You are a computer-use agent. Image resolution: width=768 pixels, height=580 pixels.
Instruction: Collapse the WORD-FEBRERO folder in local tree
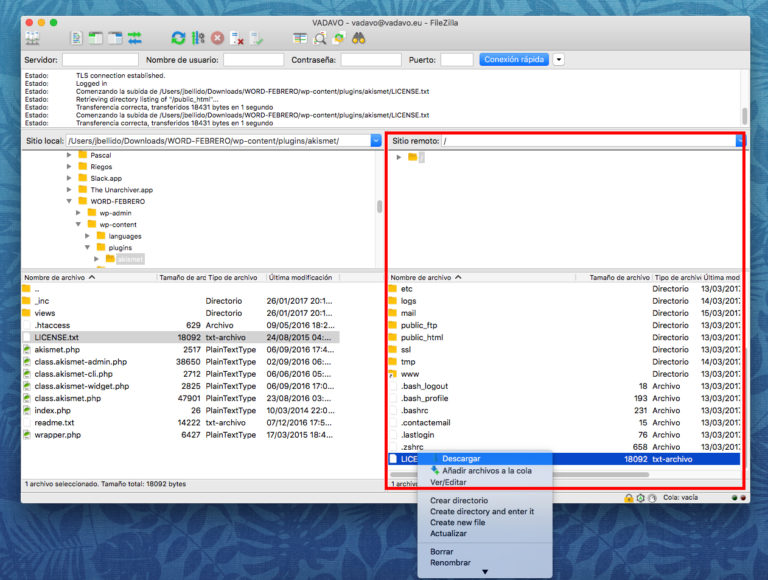pos(69,201)
